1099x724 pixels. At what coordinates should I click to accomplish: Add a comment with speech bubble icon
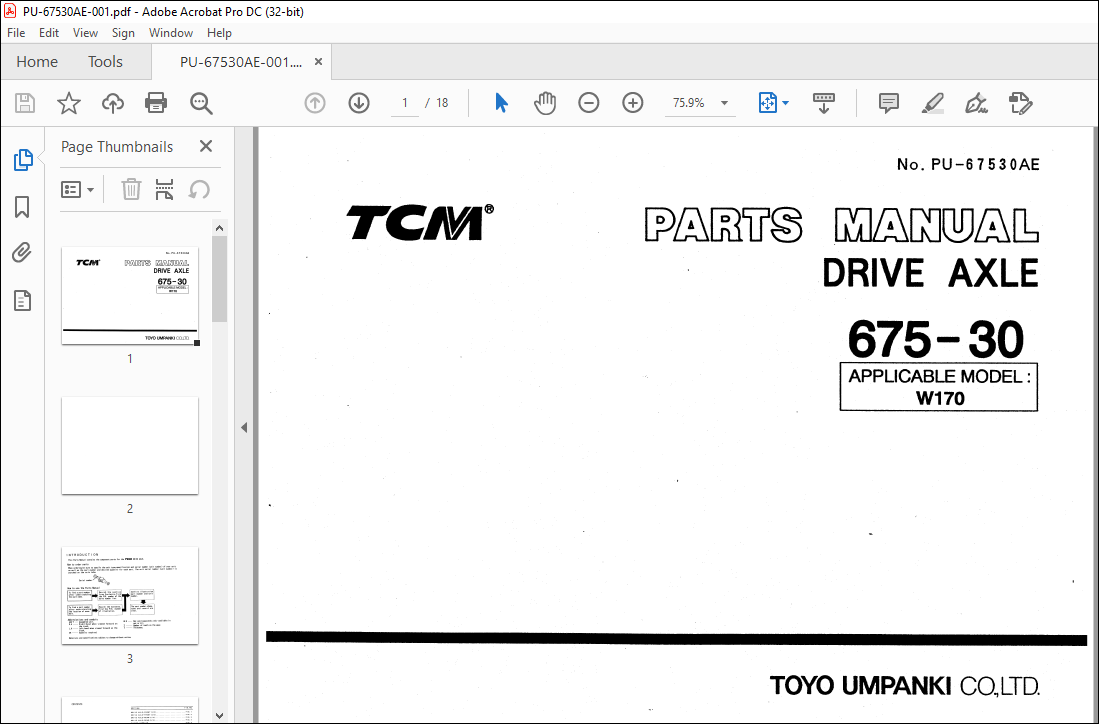coord(889,103)
